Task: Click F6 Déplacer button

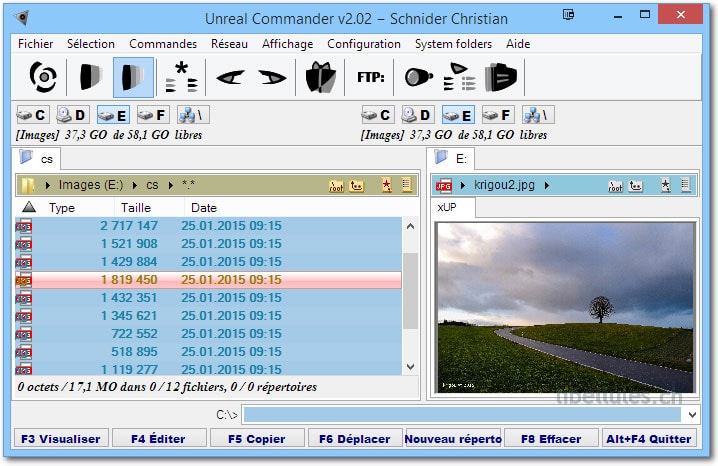Action: pyautogui.click(x=354, y=439)
